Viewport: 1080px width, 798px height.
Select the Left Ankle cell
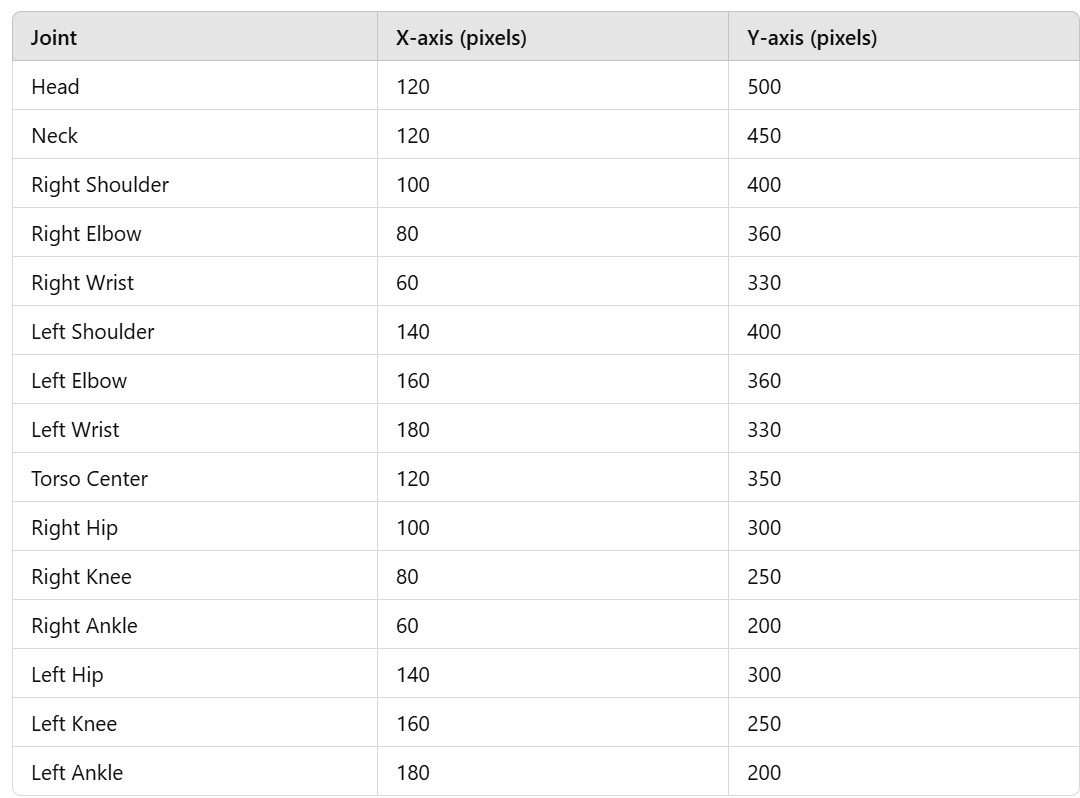tap(77, 772)
